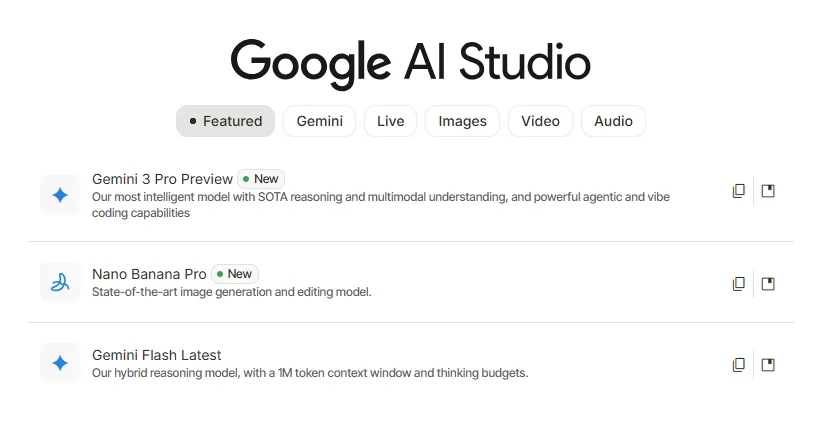Click the New badge beside Gemini 3 Pro Preview

click(261, 179)
